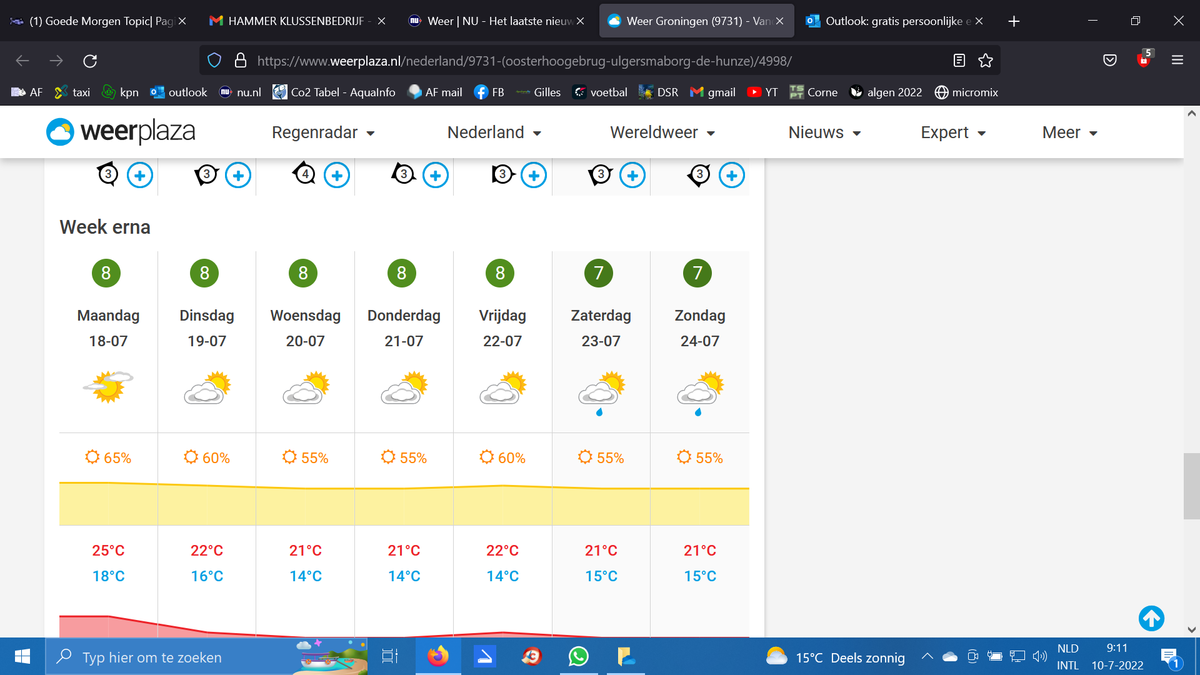Click the weerplaza logo
Screen dimensions: 1200x675
pyautogui.click(x=121, y=131)
